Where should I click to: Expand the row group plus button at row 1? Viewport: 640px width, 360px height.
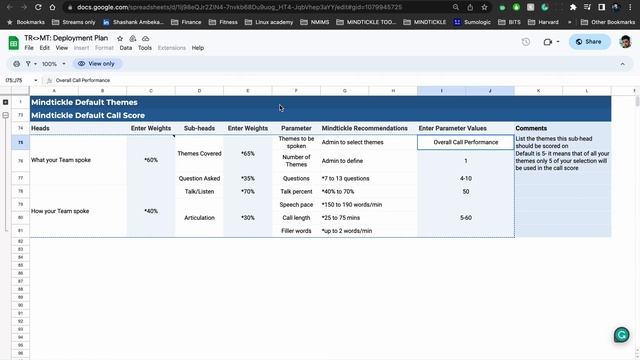coord(5,102)
